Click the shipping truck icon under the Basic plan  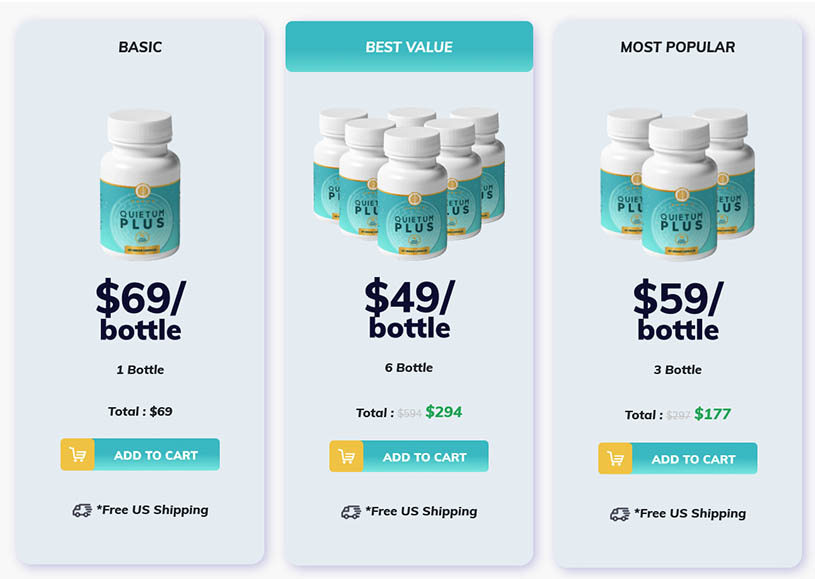[x=82, y=510]
